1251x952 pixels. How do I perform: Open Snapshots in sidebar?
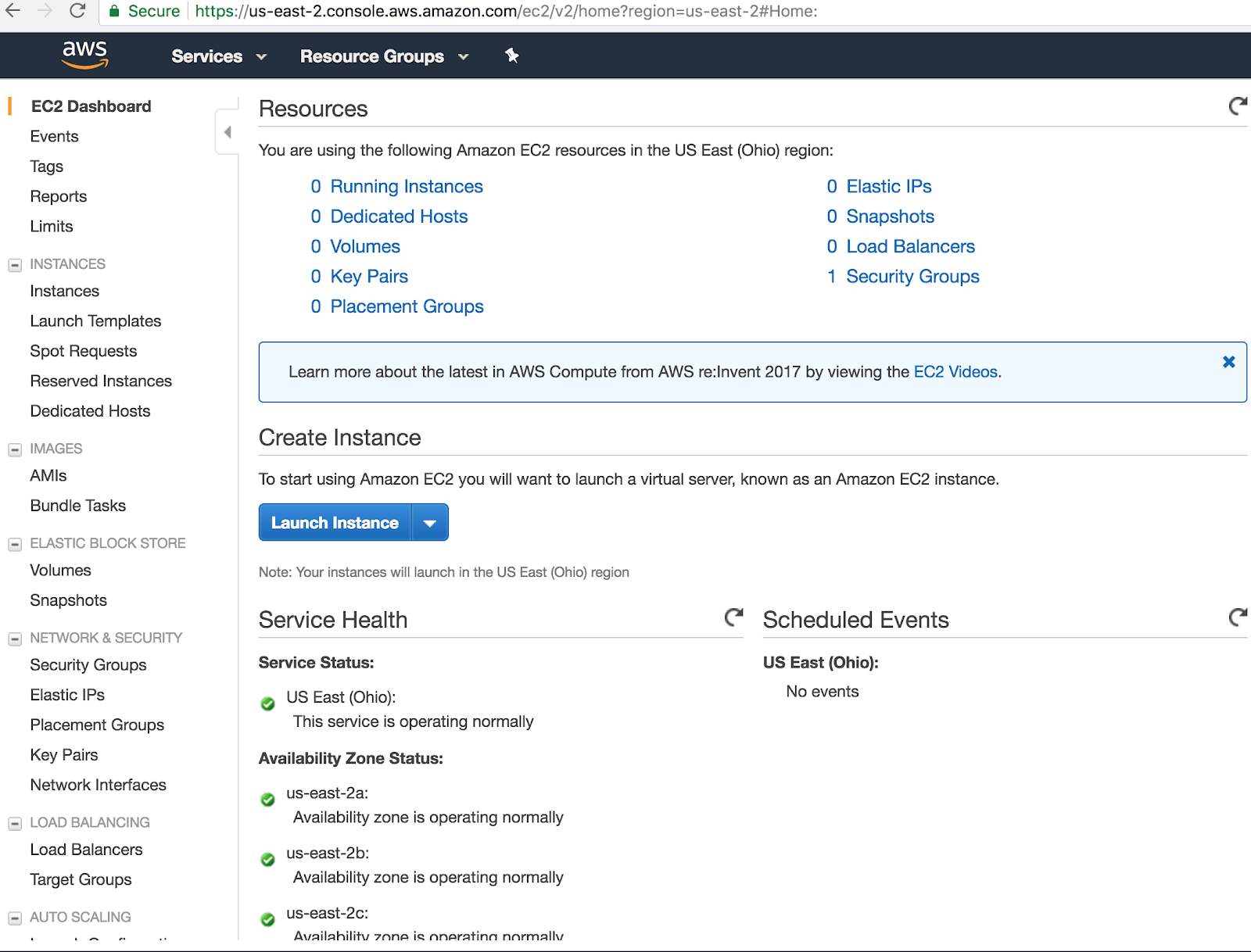point(69,600)
